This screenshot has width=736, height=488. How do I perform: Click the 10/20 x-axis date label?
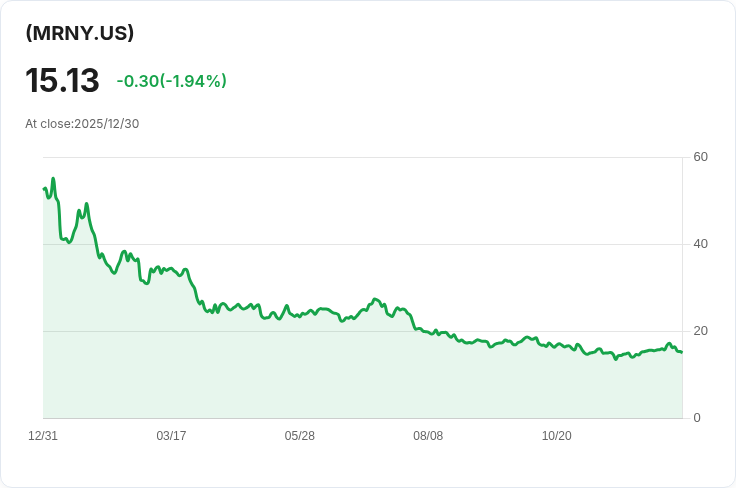pos(557,435)
